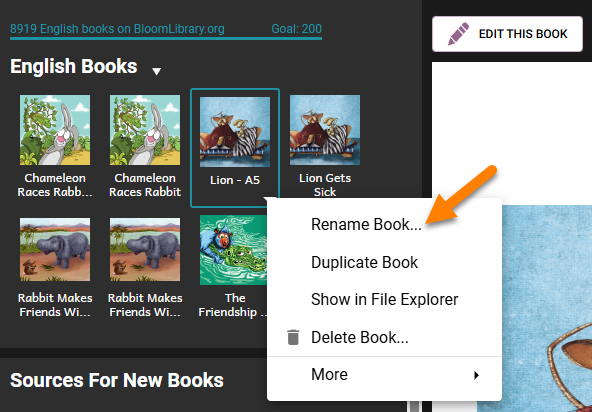Click the Sources For New Books heading
Screen dimensions: 592x412
click(x=117, y=380)
